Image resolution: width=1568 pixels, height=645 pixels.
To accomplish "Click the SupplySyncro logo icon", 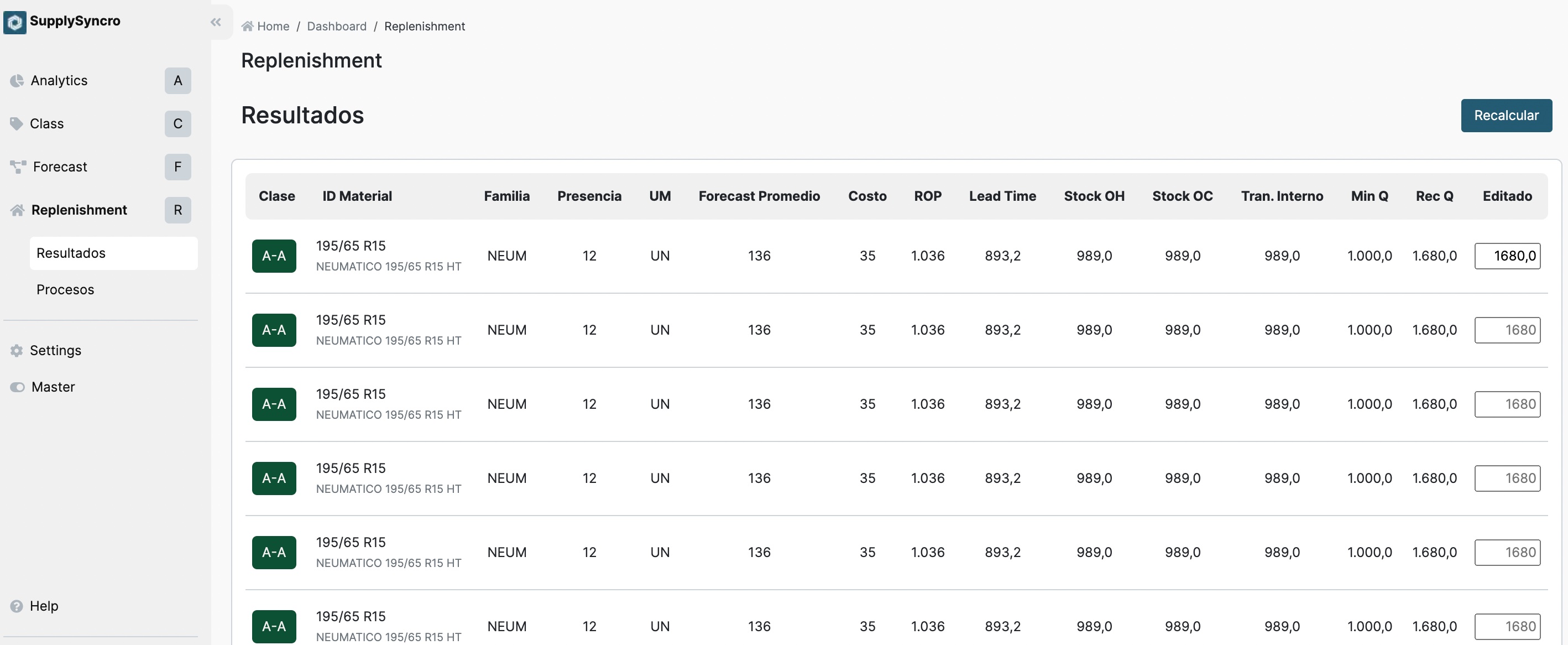I will coord(14,22).
